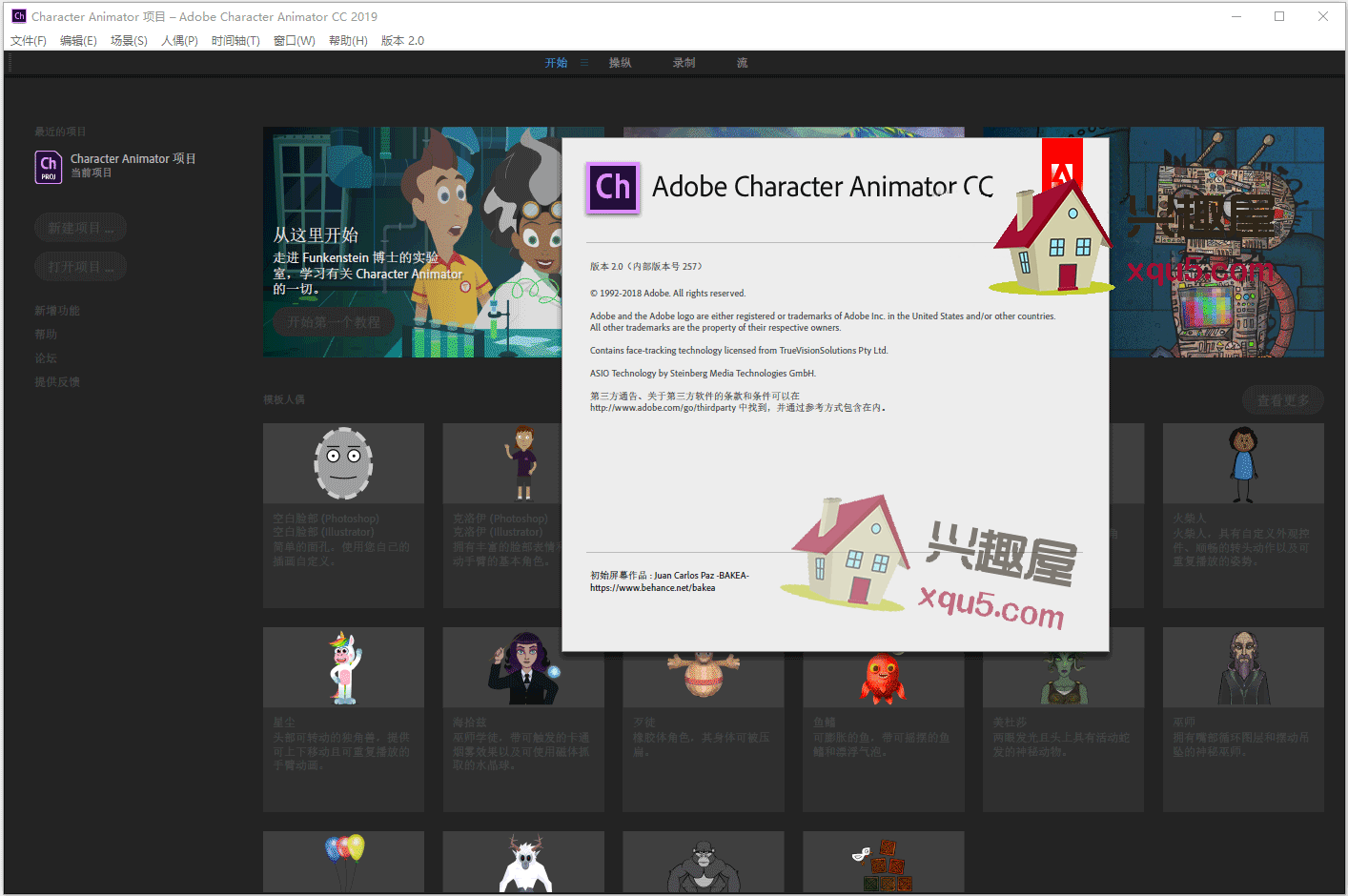Click the Ch PROJ project file icon
The width and height of the screenshot is (1348, 896).
click(x=49, y=167)
